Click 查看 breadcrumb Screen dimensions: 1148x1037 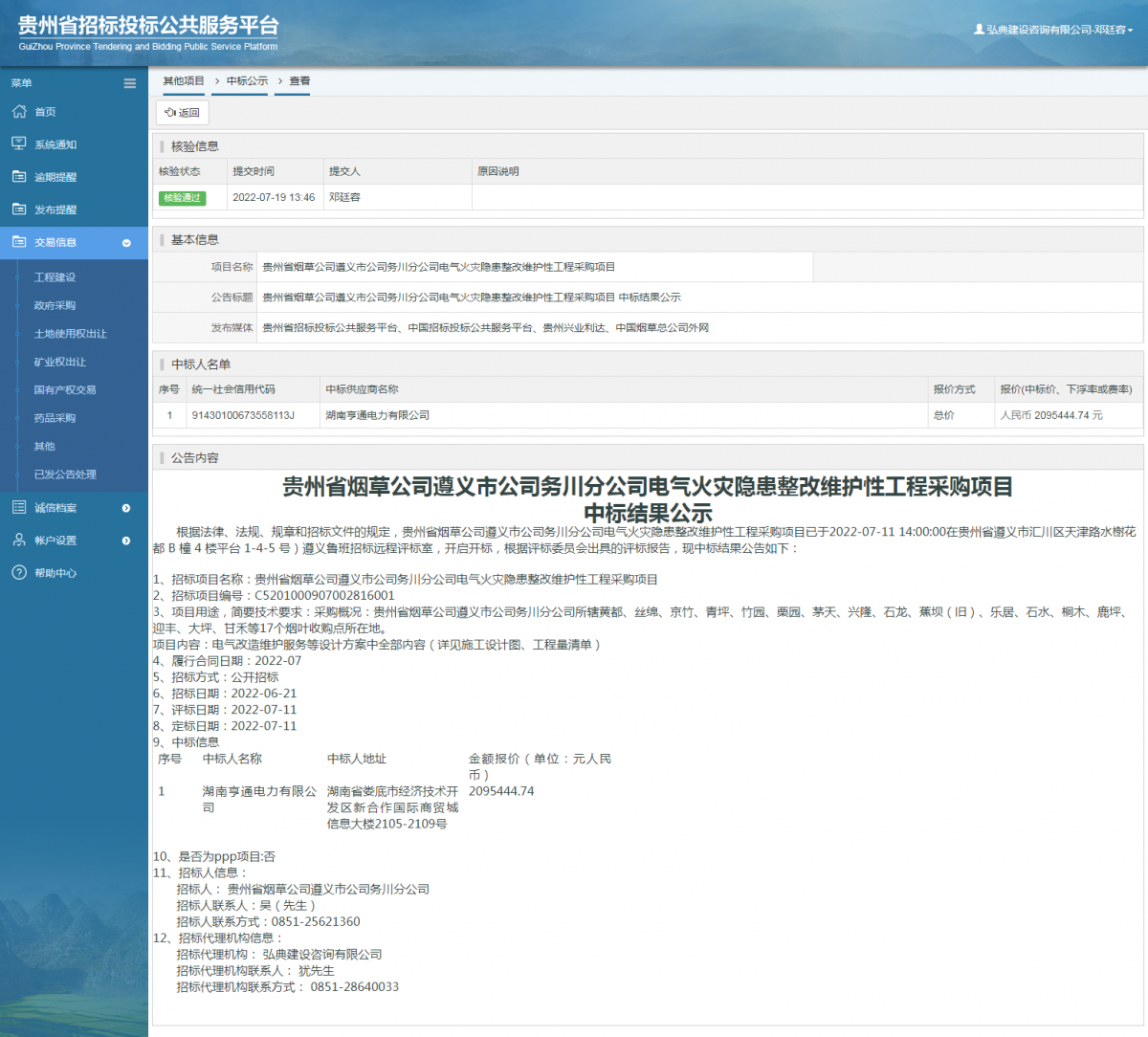pos(299,81)
